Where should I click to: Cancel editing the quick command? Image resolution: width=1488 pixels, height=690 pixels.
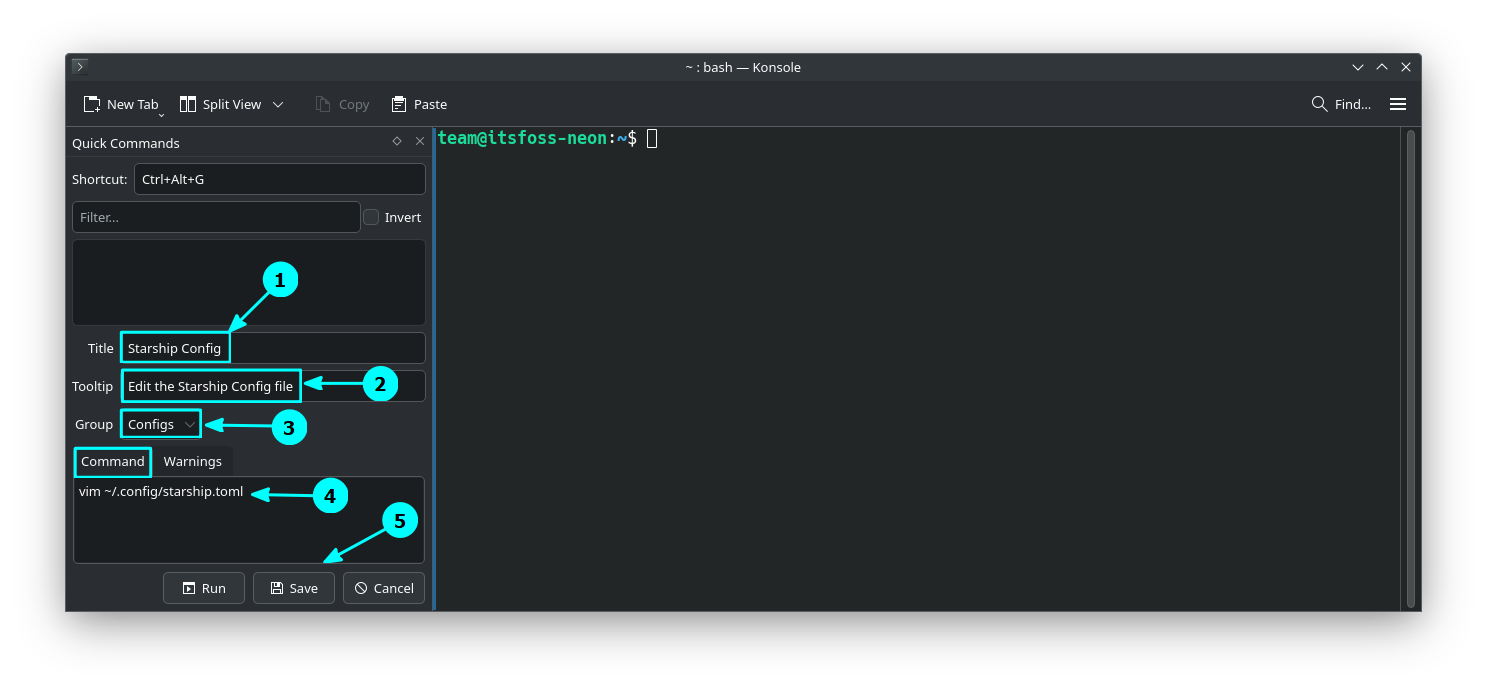pos(384,588)
